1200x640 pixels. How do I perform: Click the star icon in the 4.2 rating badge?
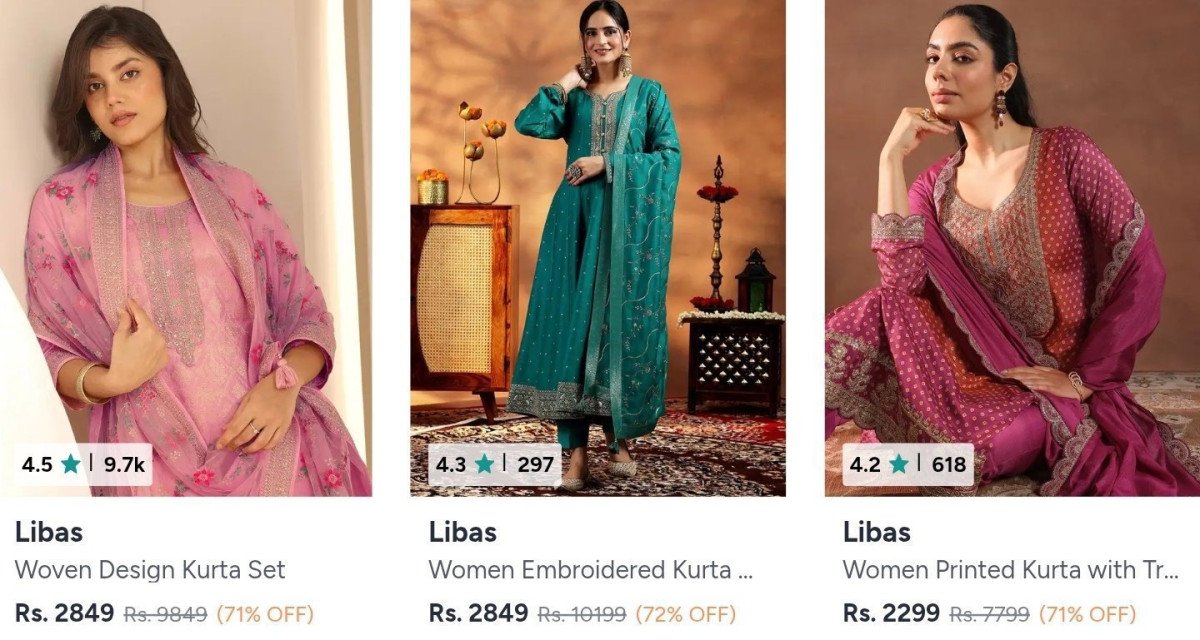pos(898,464)
